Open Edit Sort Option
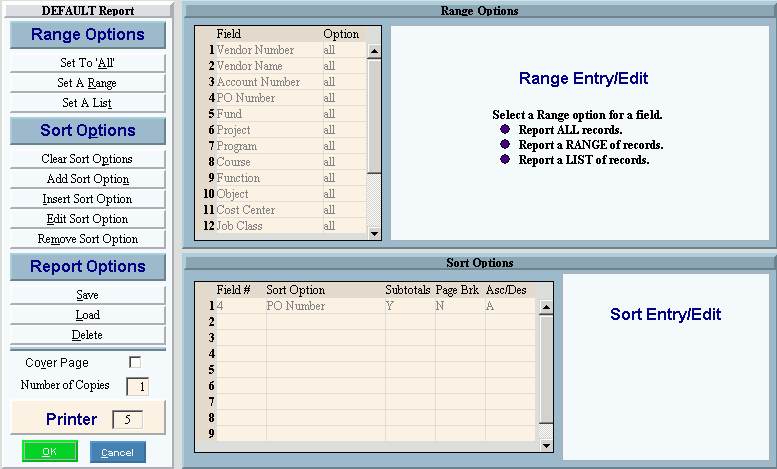The height and width of the screenshot is (469, 777). pyautogui.click(x=88, y=219)
